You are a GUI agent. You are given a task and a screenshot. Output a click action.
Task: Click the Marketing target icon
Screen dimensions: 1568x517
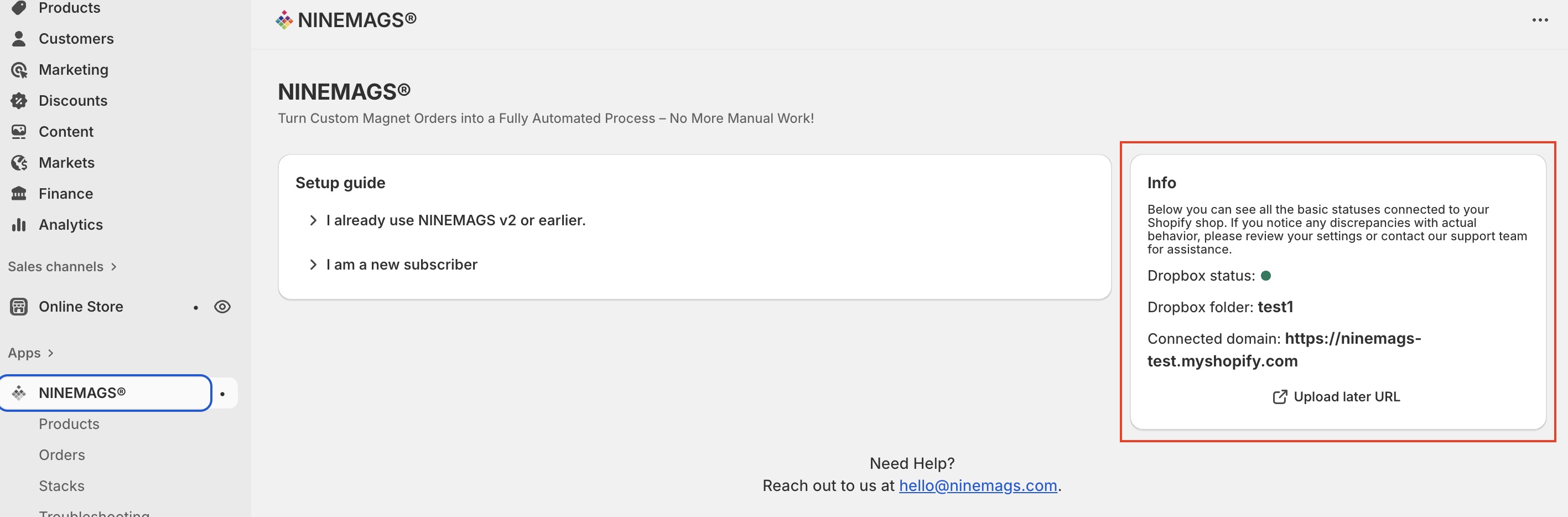19,69
